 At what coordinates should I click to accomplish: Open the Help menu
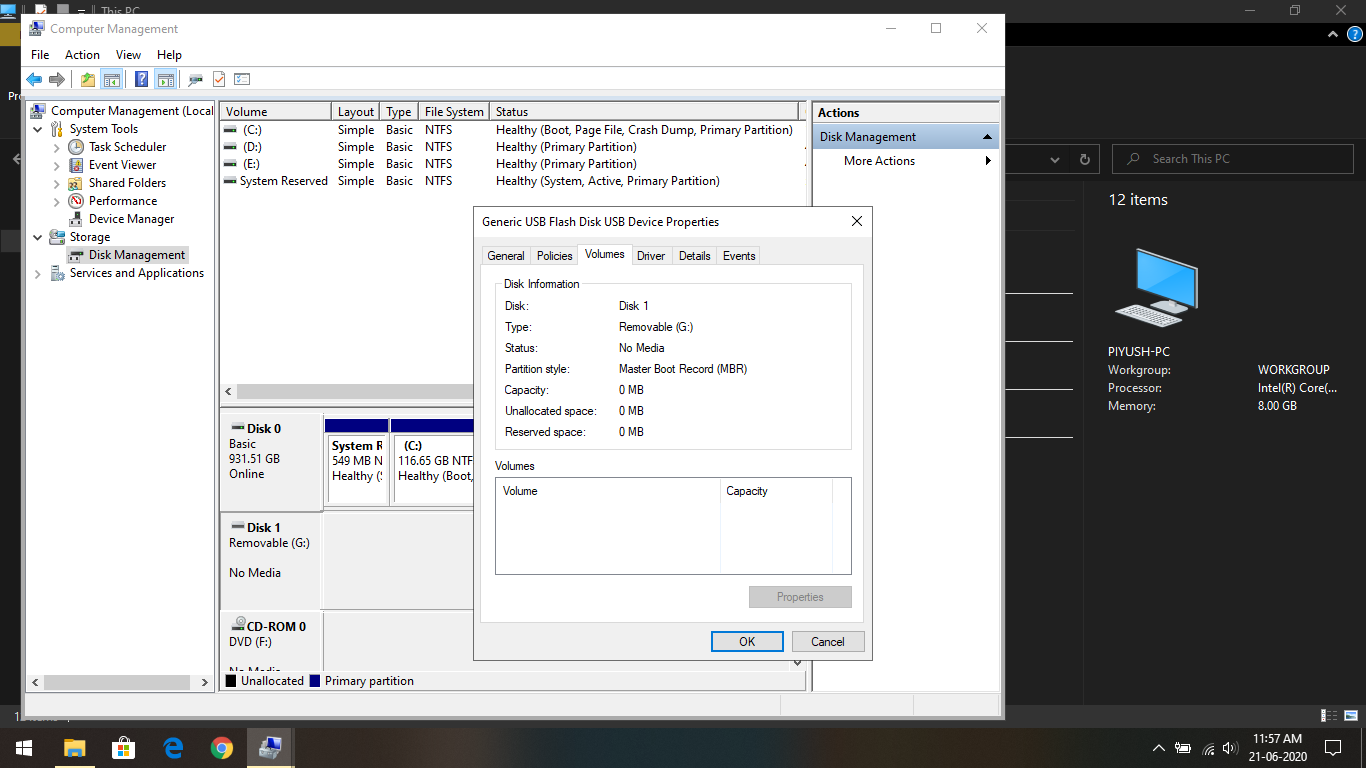169,55
